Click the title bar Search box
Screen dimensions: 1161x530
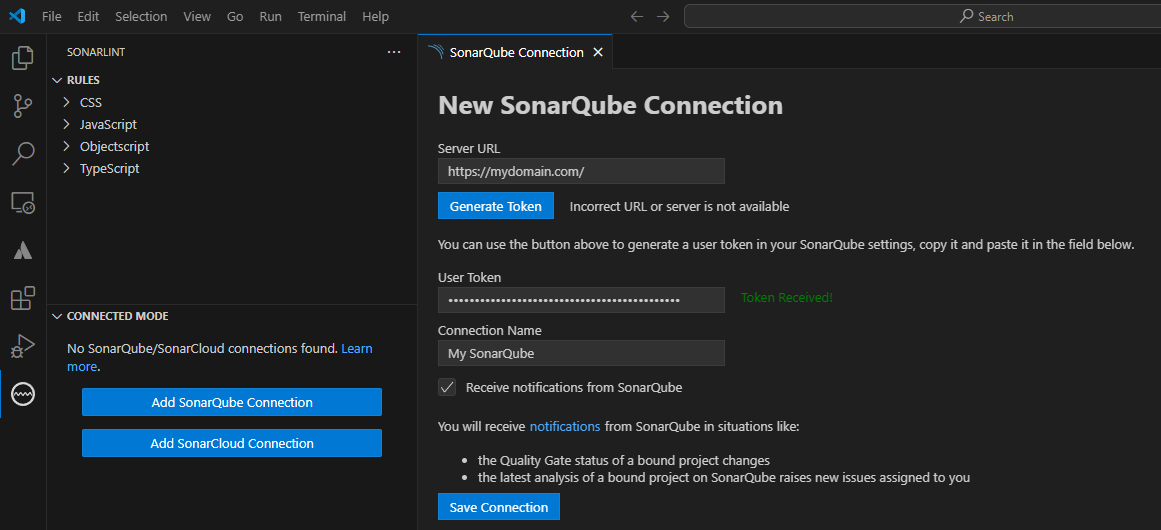(923, 16)
